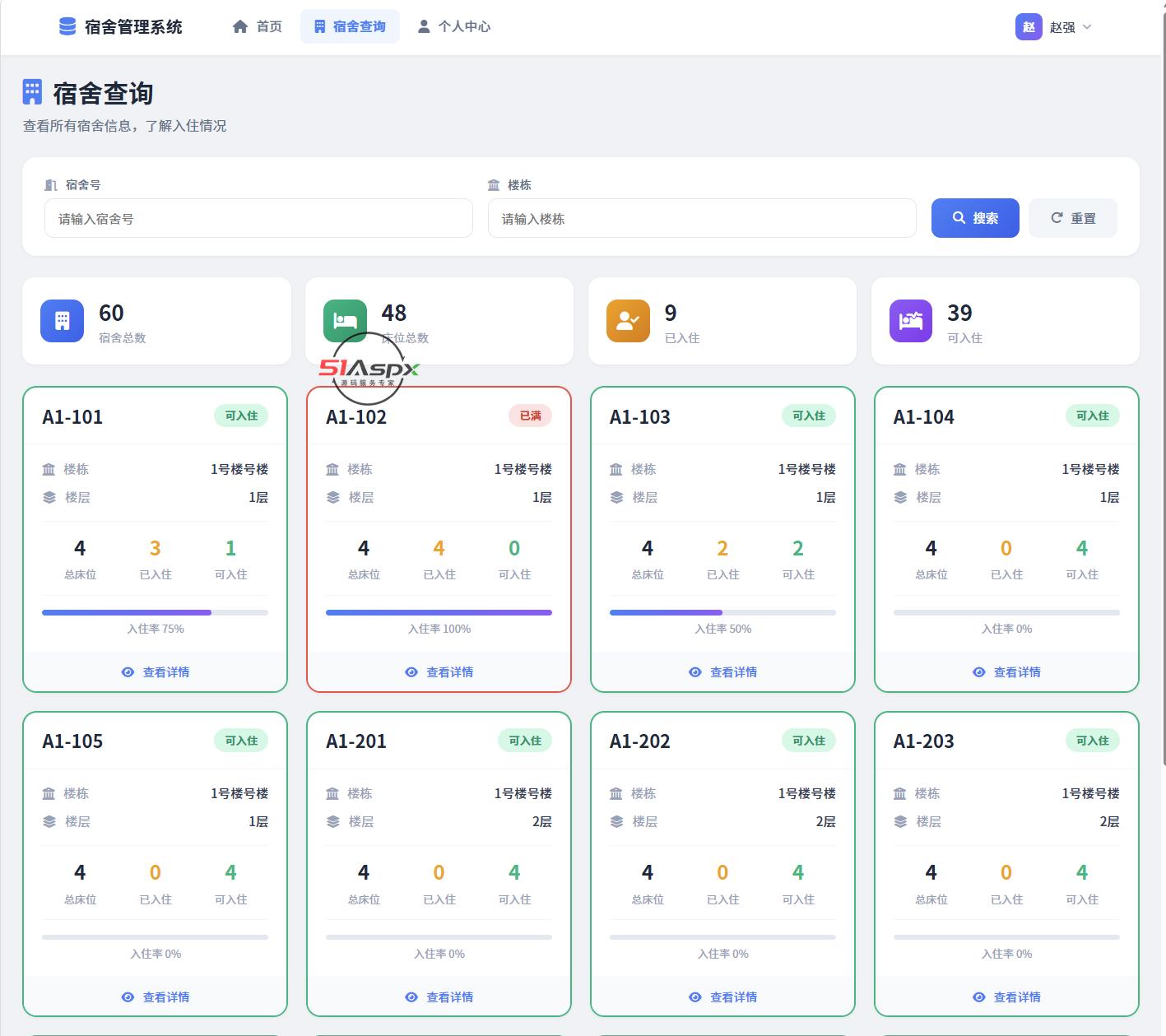Image resolution: width=1166 pixels, height=1036 pixels.
Task: Click the 1号楼号楼 building value in card A1-105
Action: [239, 793]
